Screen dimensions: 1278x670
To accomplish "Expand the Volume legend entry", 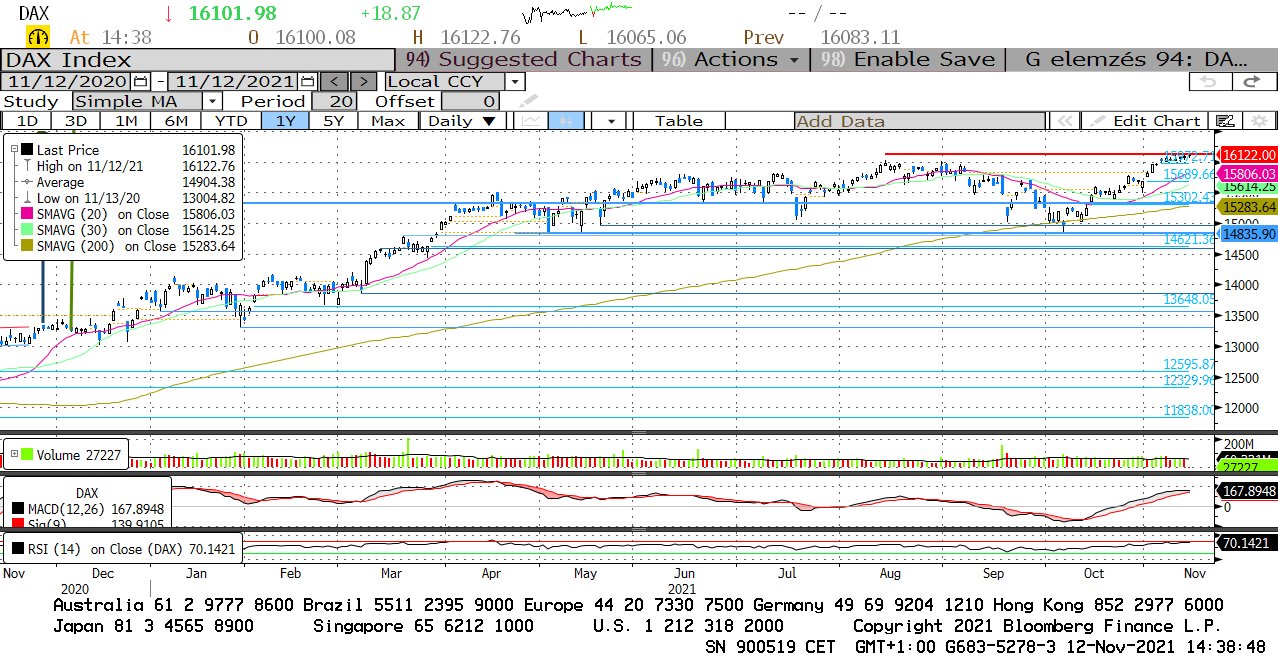I will pos(13,455).
